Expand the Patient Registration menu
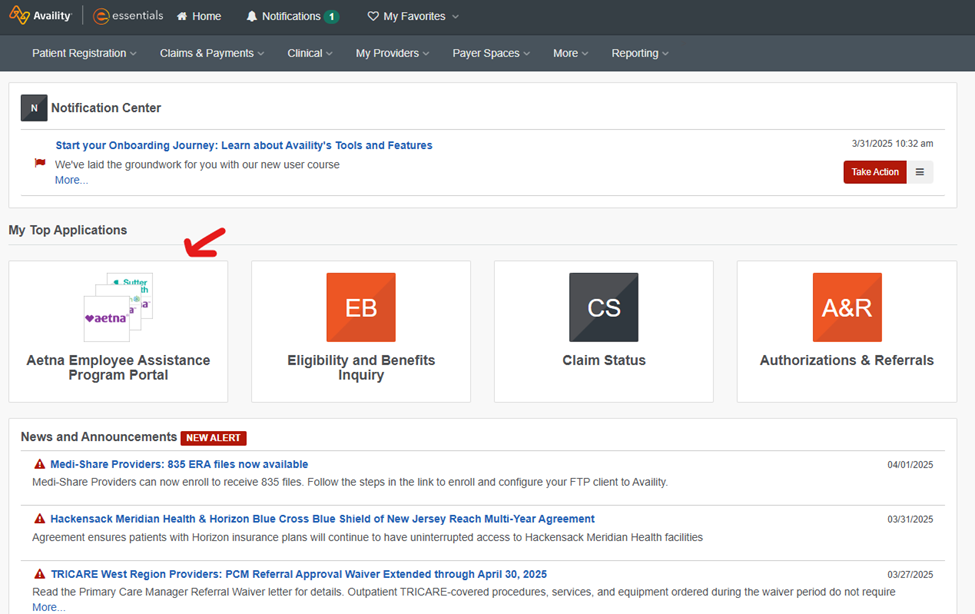 (83, 53)
